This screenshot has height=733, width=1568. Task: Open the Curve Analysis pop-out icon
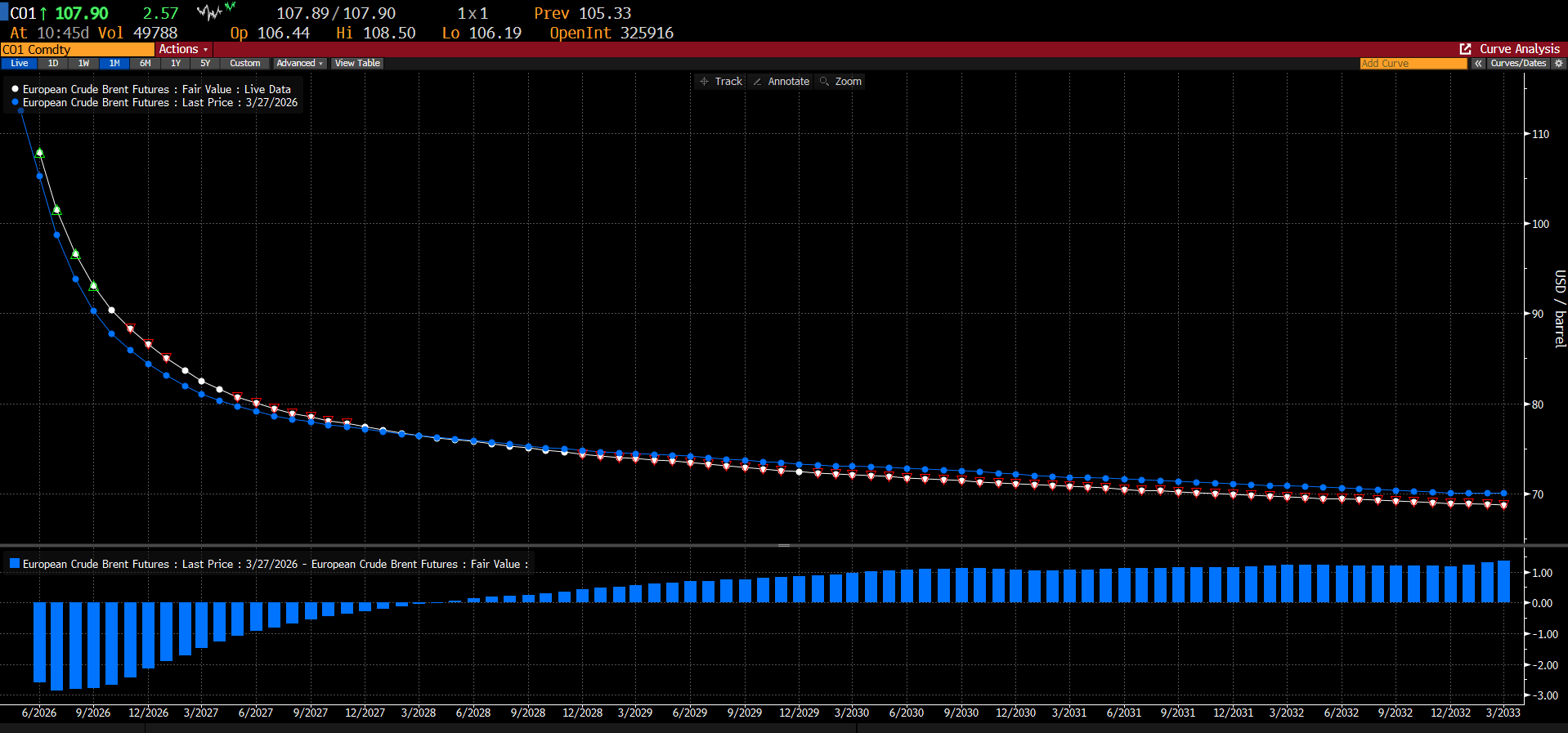1465,49
